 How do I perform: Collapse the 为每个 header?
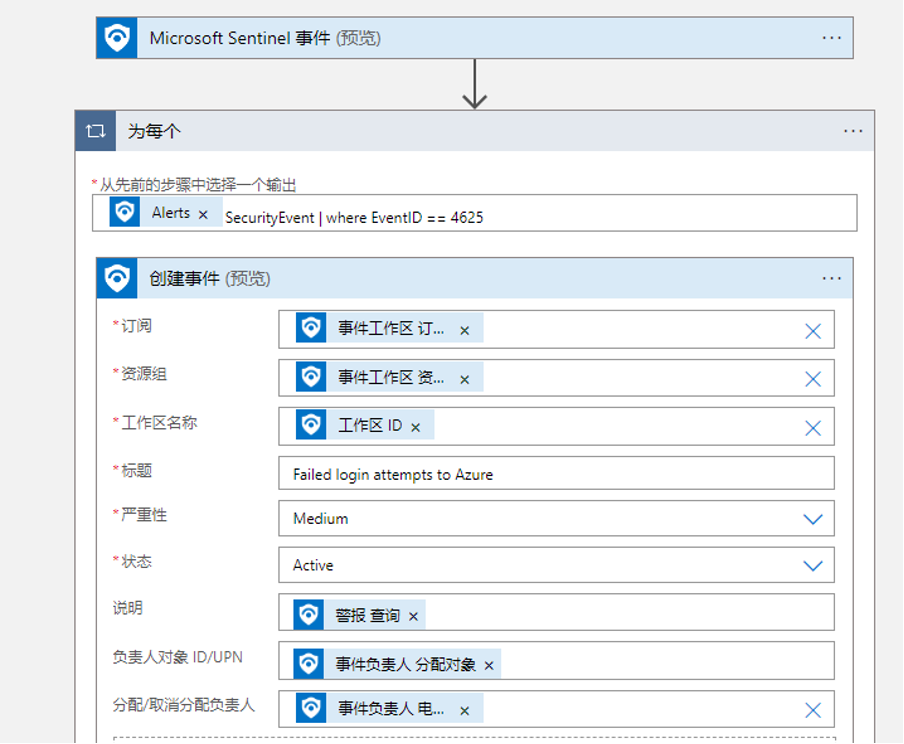[x=474, y=131]
